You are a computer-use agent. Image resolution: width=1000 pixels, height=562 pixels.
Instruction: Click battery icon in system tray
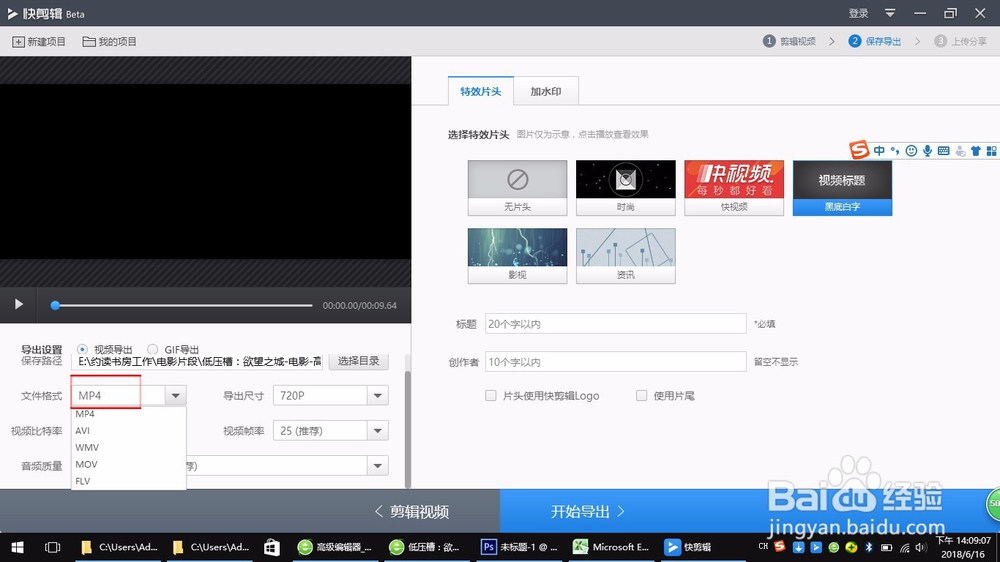(x=886, y=547)
